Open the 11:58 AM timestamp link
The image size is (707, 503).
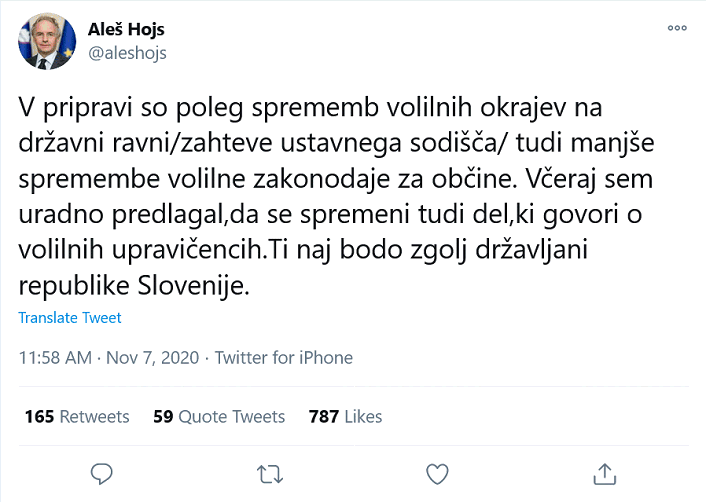tap(56, 358)
